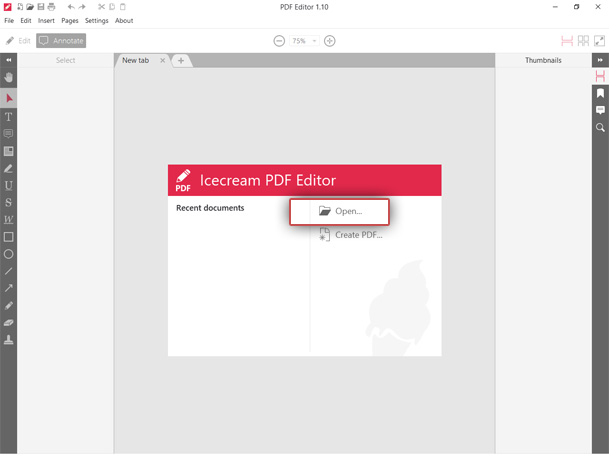Zoom out with the minus button
609x468 pixels.
coord(279,41)
